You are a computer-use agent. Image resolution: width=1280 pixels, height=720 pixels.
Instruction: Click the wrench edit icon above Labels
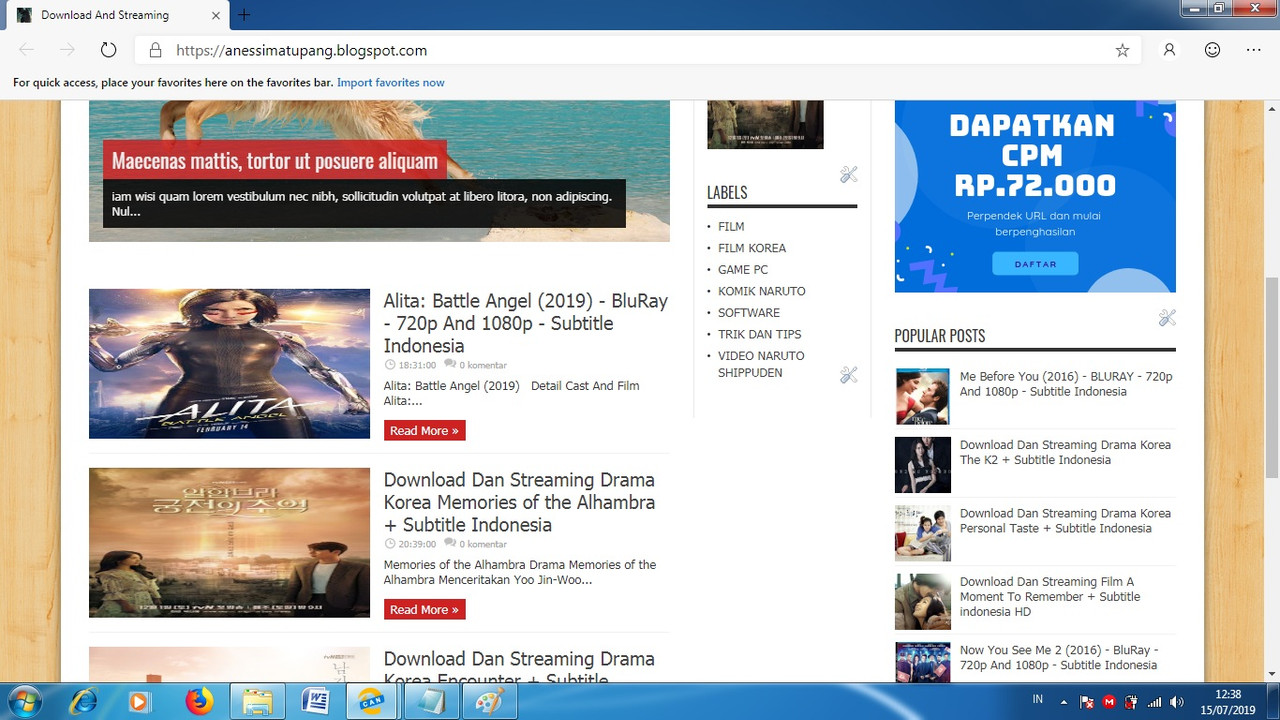pyautogui.click(x=849, y=175)
